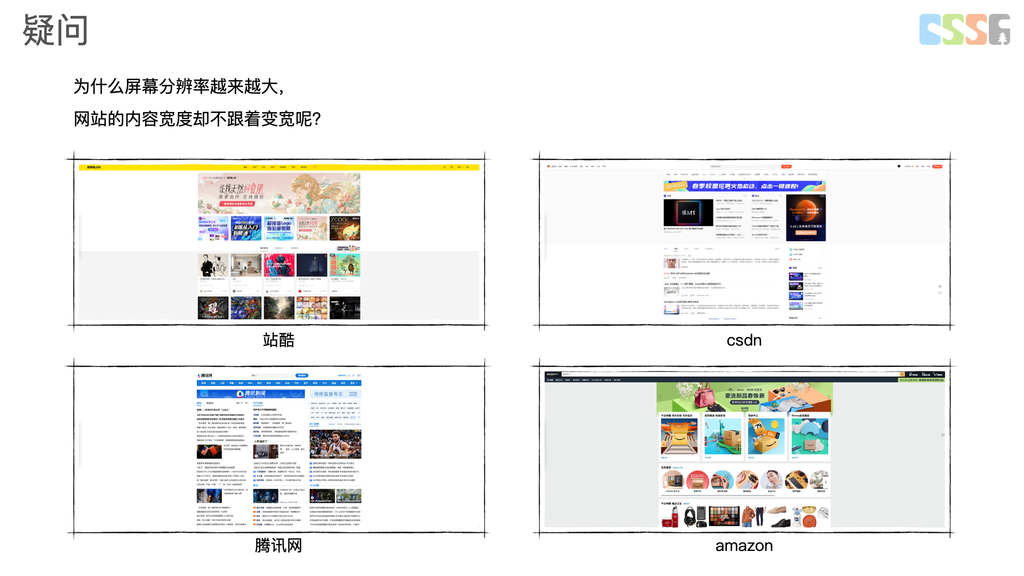This screenshot has height=576, width=1024.
Task: Click the floating side icons on the CSDN page
Action: 938,290
